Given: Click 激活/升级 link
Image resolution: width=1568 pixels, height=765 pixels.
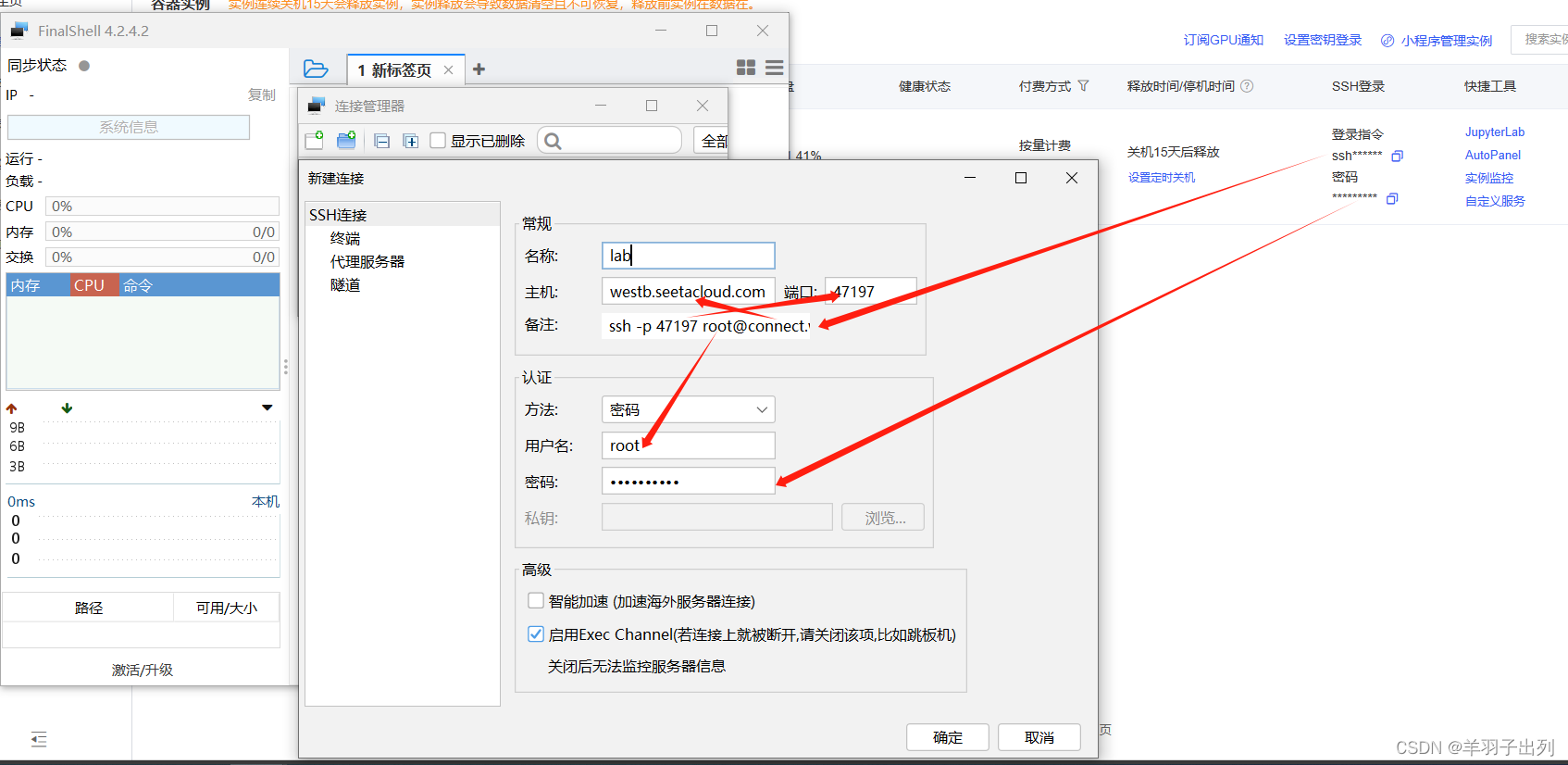Looking at the screenshot, I should pyautogui.click(x=143, y=670).
